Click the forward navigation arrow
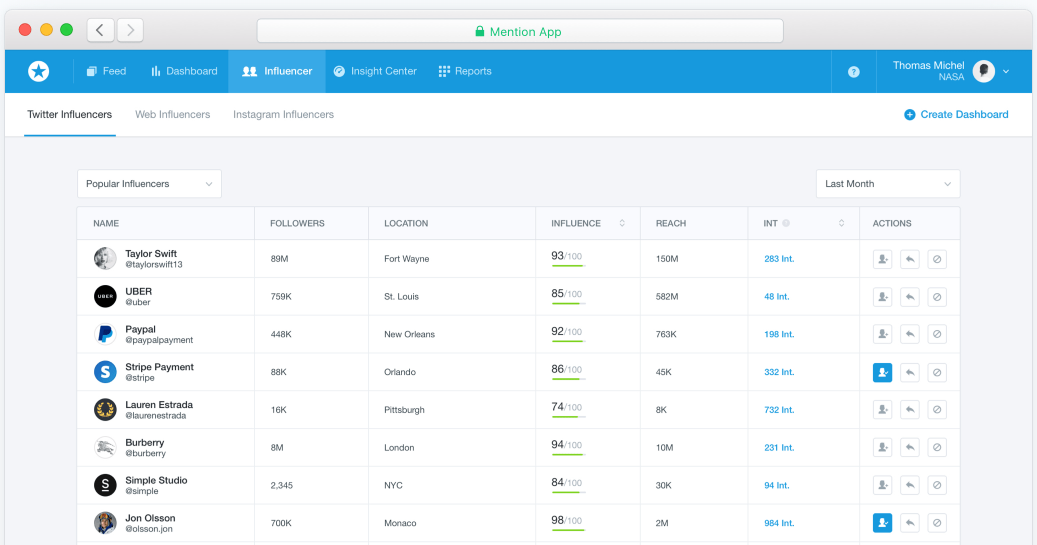This screenshot has width=1037, height=545. click(x=130, y=30)
